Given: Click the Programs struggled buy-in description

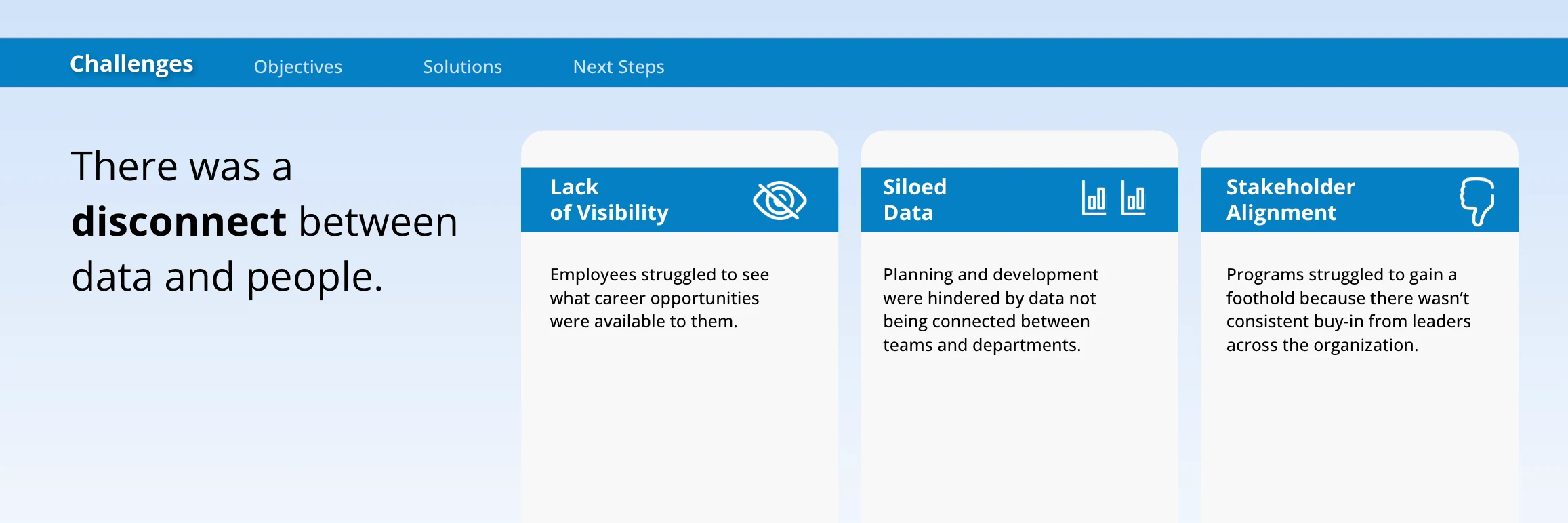Looking at the screenshot, I should pyautogui.click(x=1348, y=310).
